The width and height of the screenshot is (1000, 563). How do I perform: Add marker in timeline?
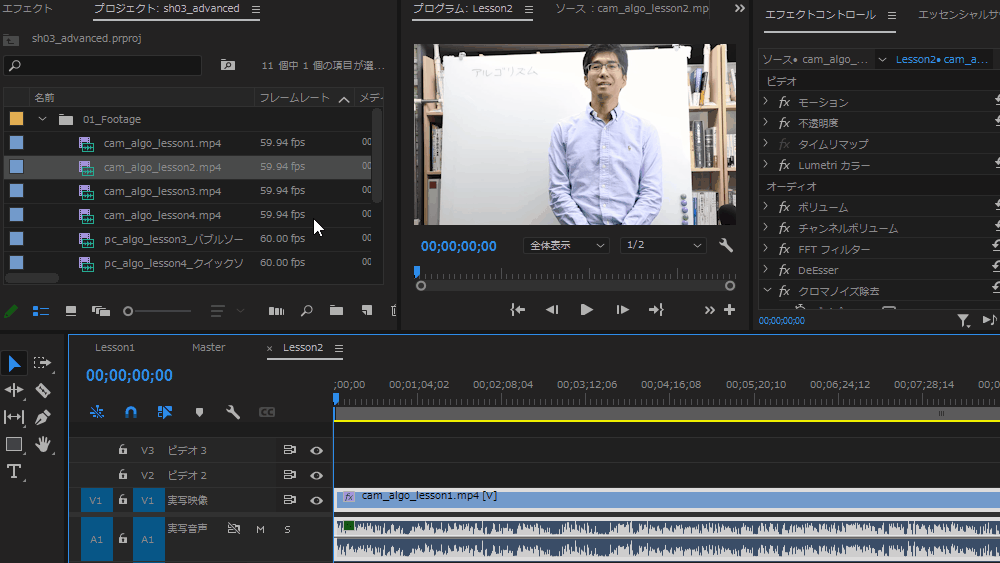click(199, 413)
